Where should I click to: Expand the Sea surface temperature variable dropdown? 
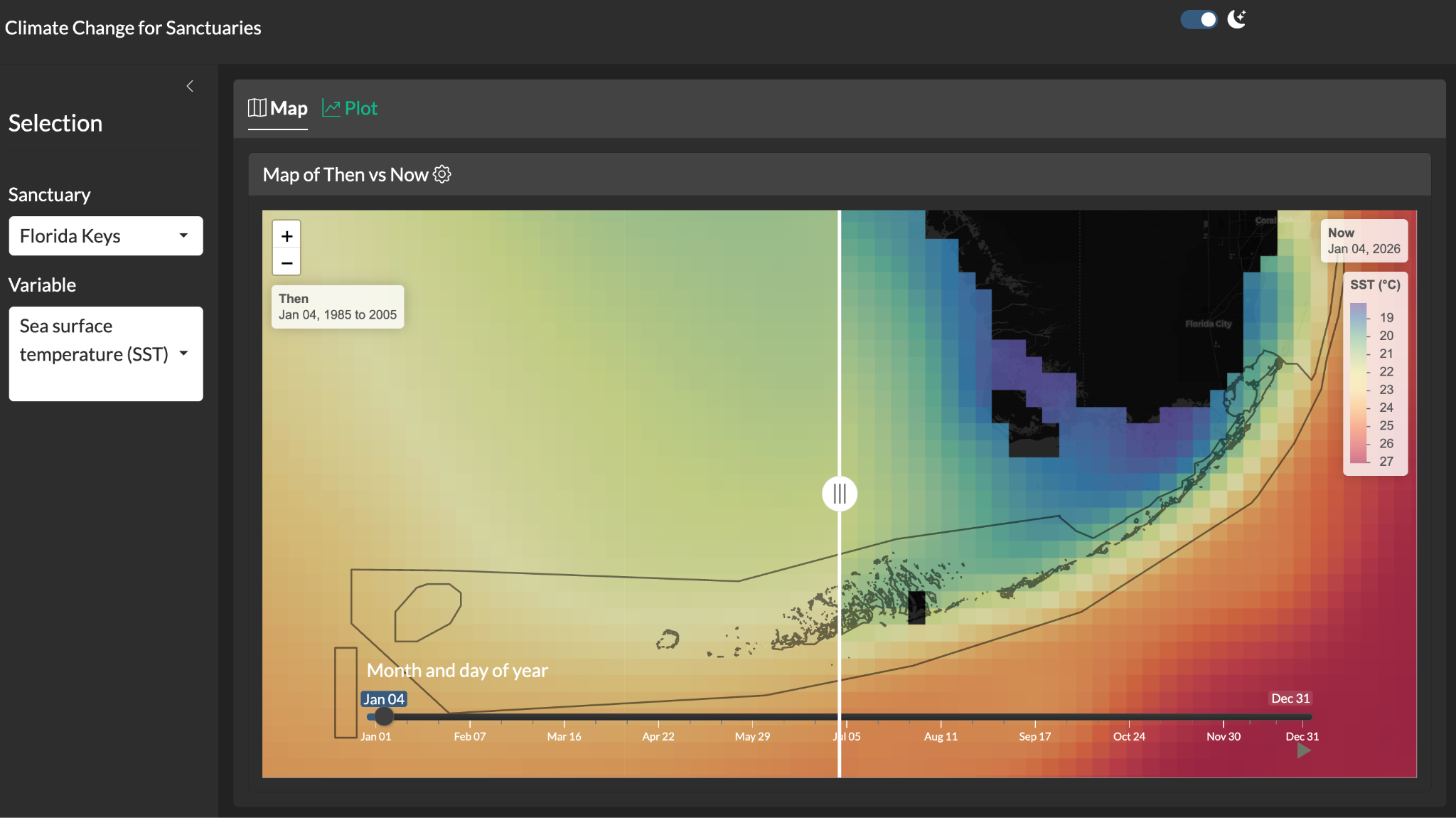click(106, 354)
